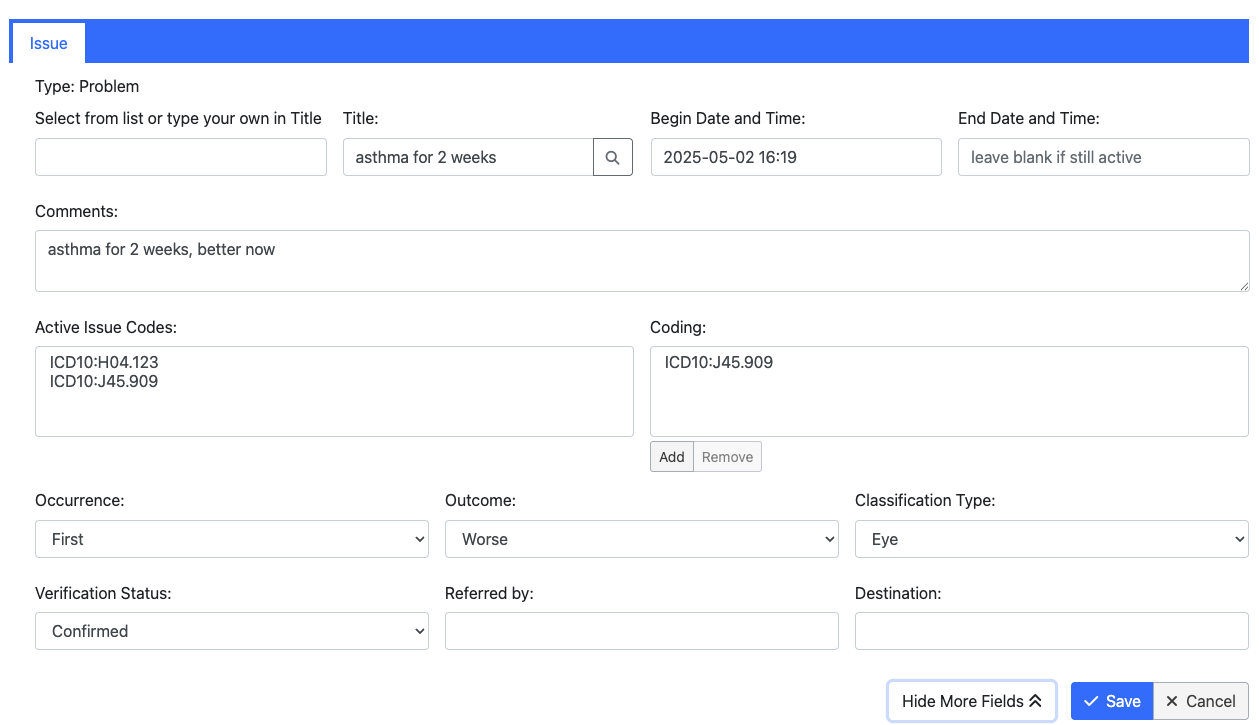Image resolution: width=1259 pixels, height=725 pixels.
Task: Open the Classification Type dropdown
Action: pyautogui.click(x=1052, y=539)
